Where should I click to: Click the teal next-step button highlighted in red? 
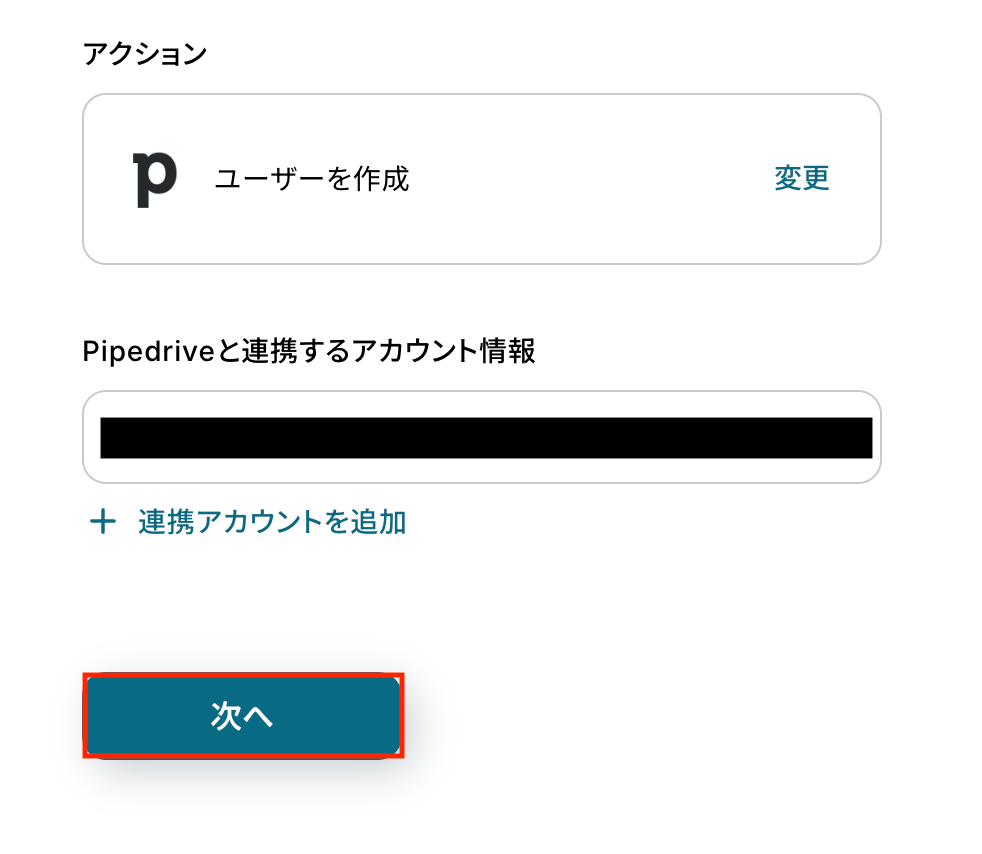click(243, 716)
